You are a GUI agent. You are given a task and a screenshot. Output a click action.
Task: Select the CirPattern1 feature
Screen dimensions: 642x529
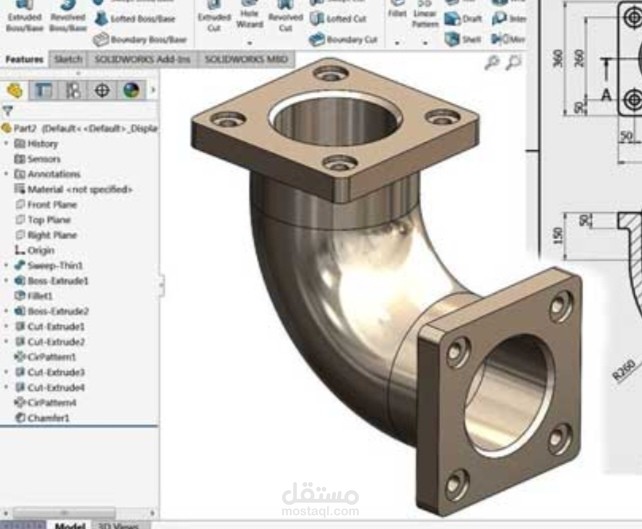tap(45, 357)
